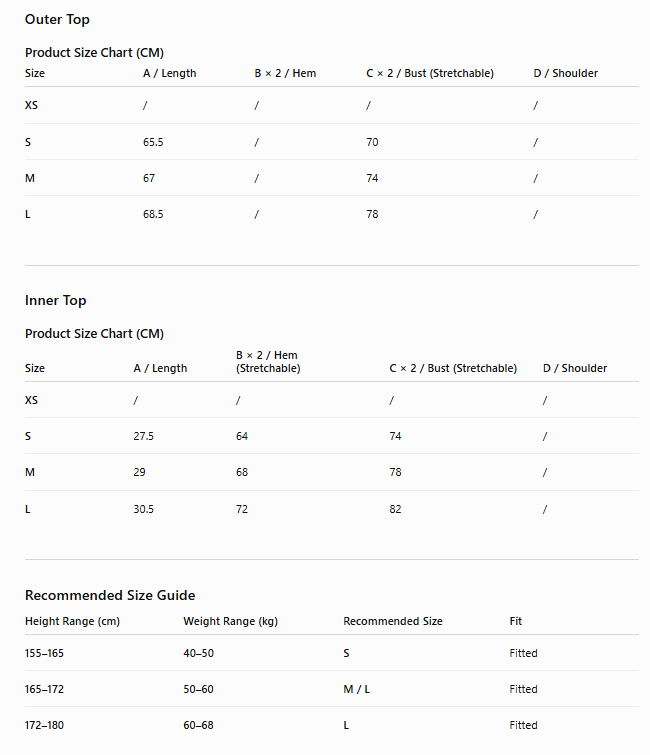Select the Inner Top heading

(55, 300)
